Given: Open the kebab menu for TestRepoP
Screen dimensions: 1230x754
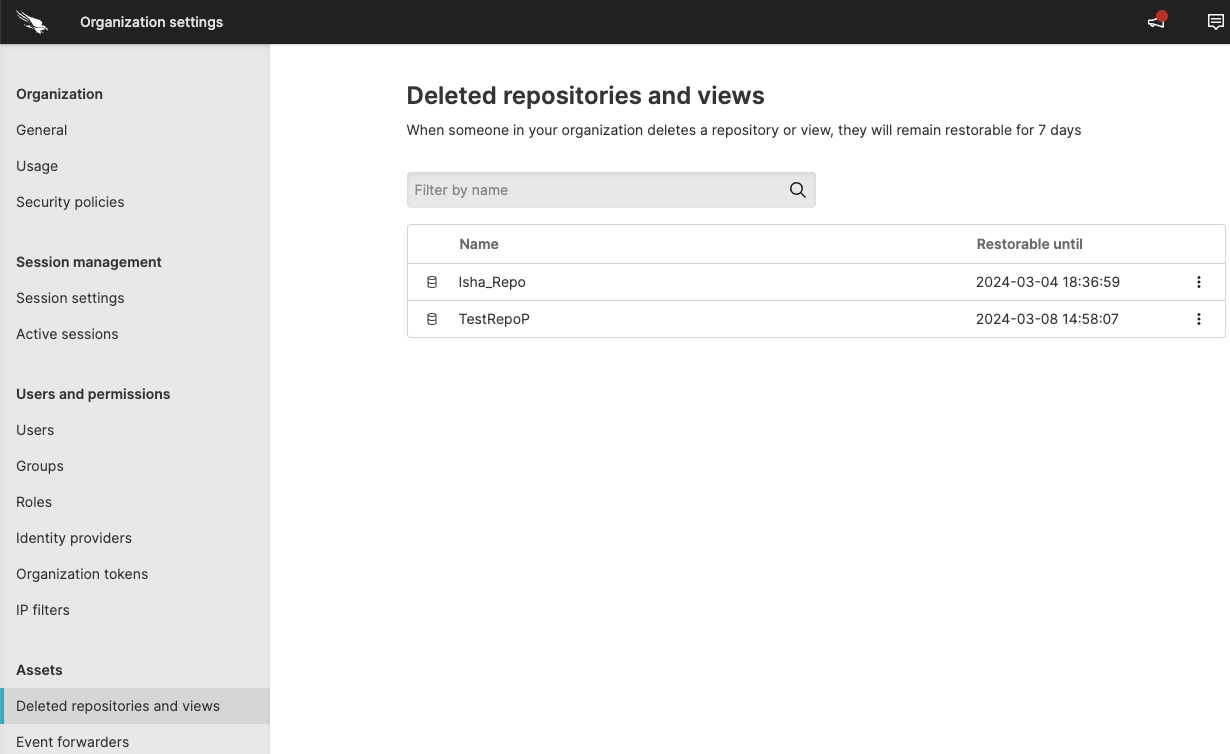Looking at the screenshot, I should pyautogui.click(x=1199, y=319).
